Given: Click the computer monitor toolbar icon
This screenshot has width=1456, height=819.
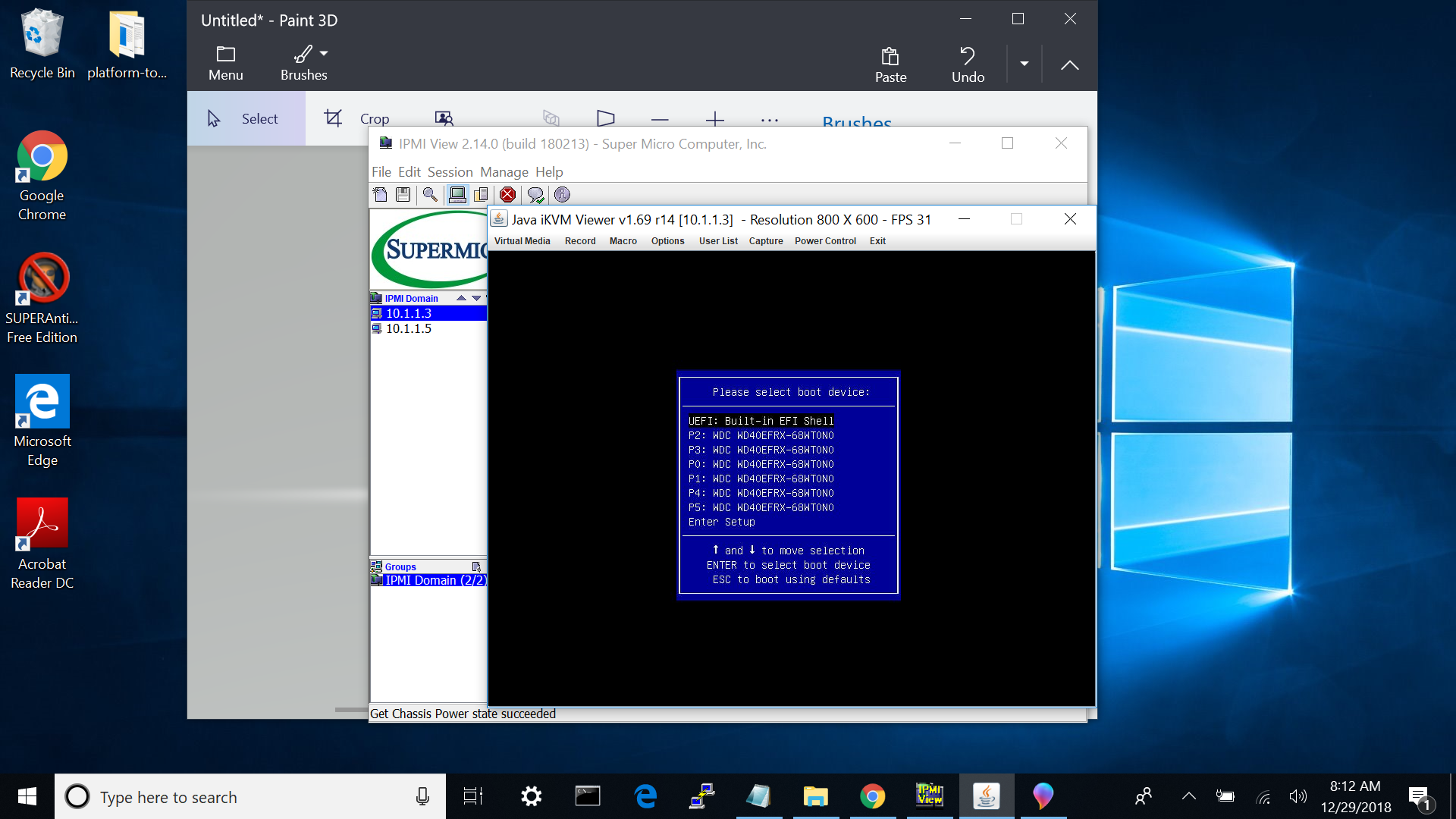Looking at the screenshot, I should point(457,195).
